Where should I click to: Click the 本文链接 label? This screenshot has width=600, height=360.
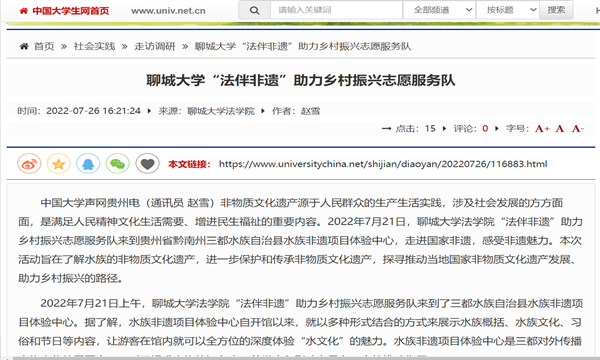coord(189,164)
